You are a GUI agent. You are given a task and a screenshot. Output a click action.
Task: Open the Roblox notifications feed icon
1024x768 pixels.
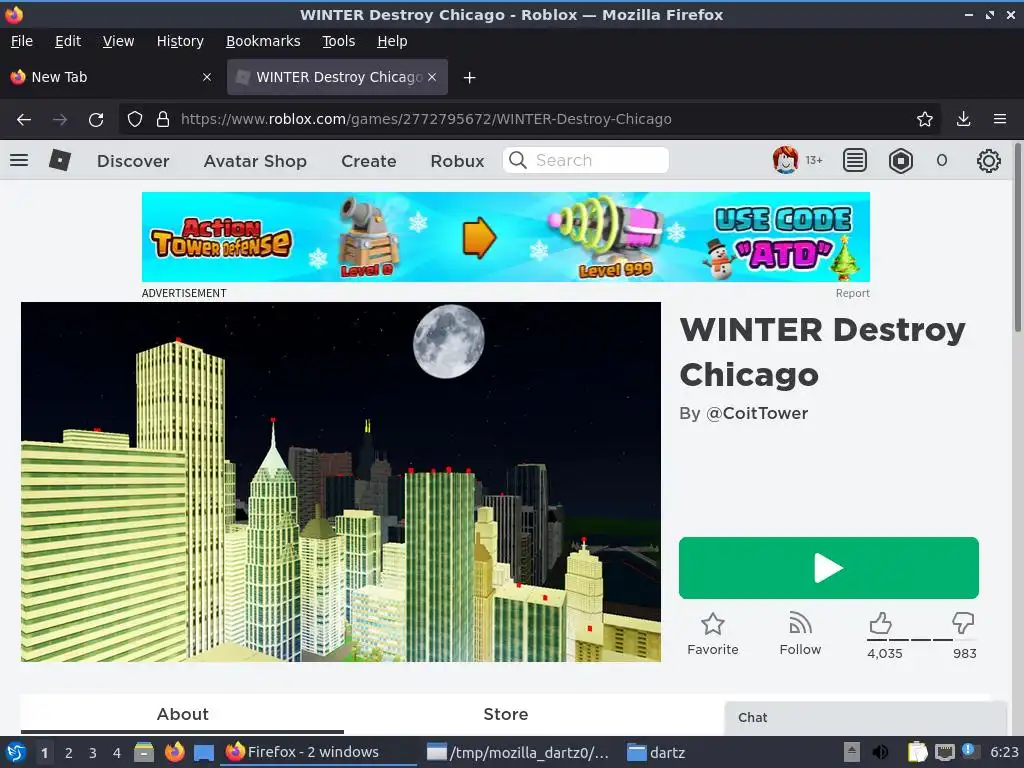(854, 160)
